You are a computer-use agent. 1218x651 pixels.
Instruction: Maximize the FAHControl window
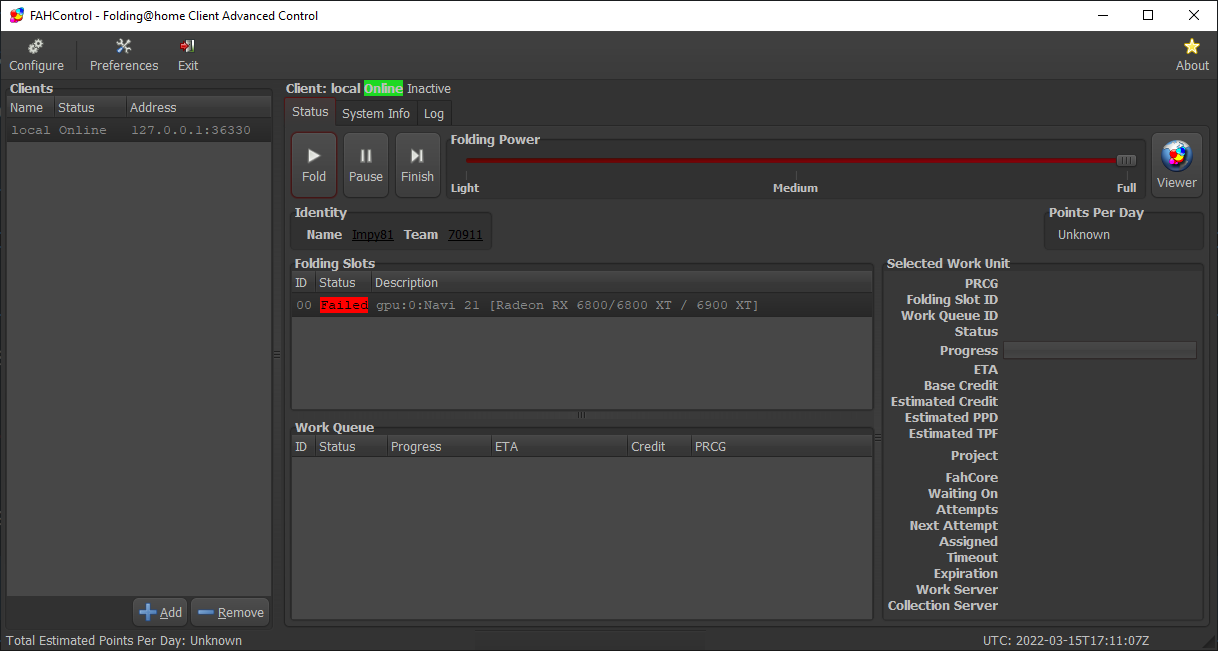[x=1148, y=15]
